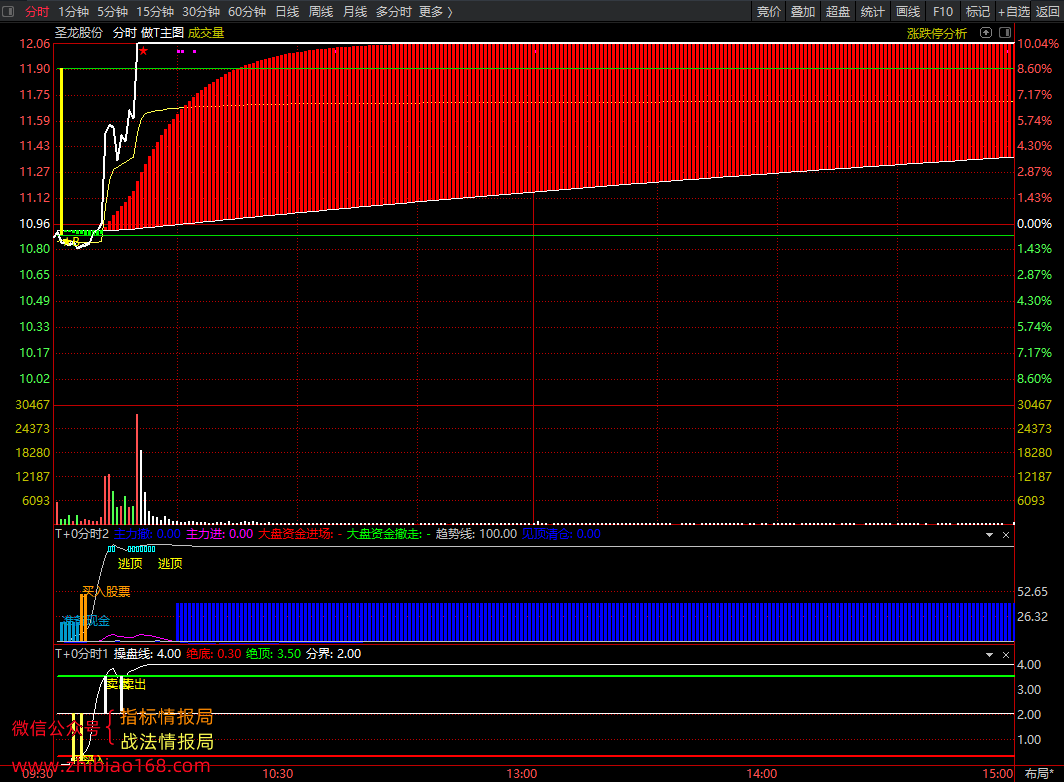Open the 周线 weekly chart
1064x782 pixels.
[x=321, y=12]
